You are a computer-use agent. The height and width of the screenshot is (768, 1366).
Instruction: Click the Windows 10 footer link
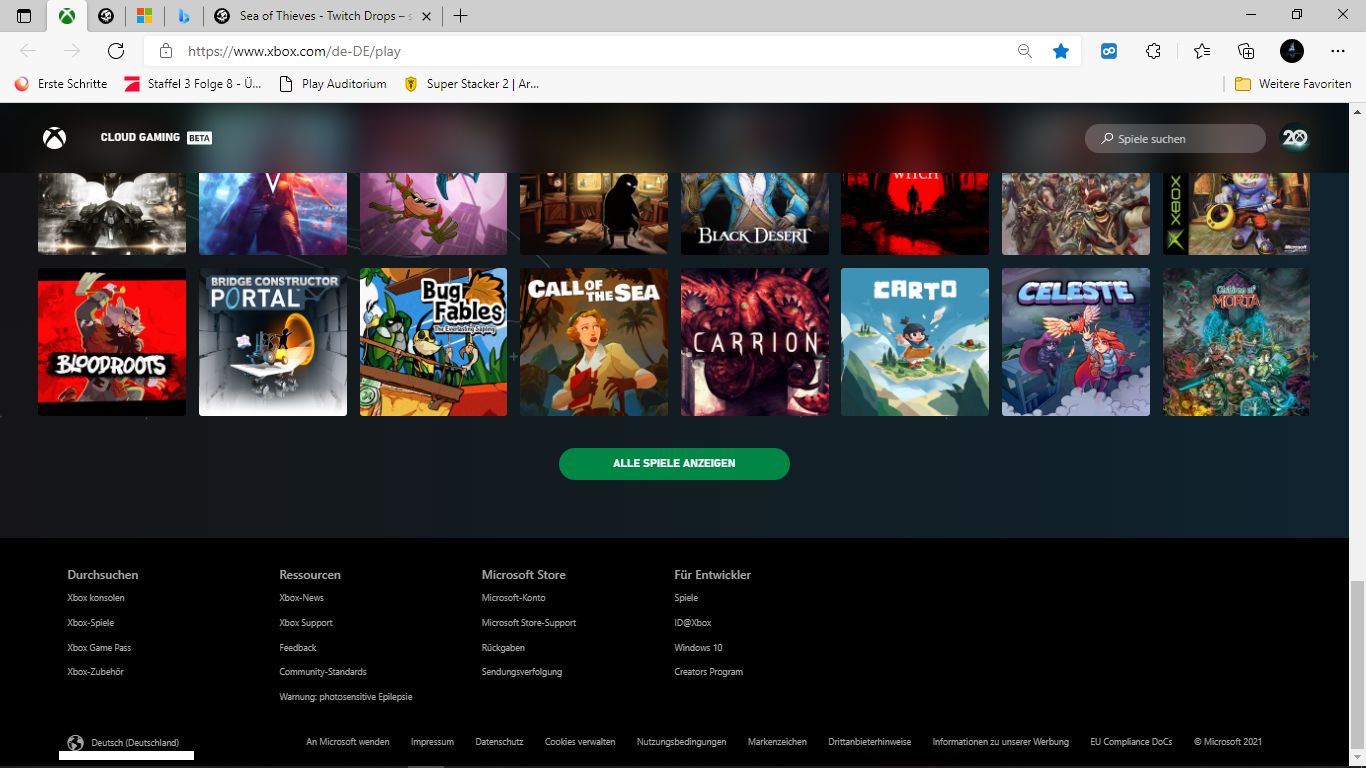point(698,648)
